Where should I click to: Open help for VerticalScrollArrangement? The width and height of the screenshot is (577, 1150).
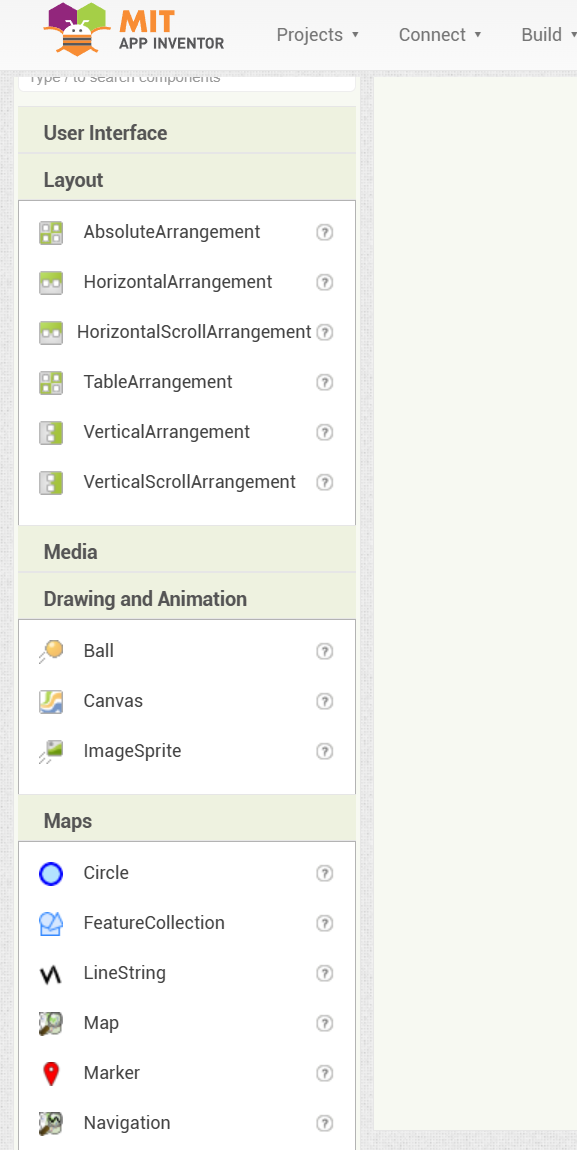(325, 482)
